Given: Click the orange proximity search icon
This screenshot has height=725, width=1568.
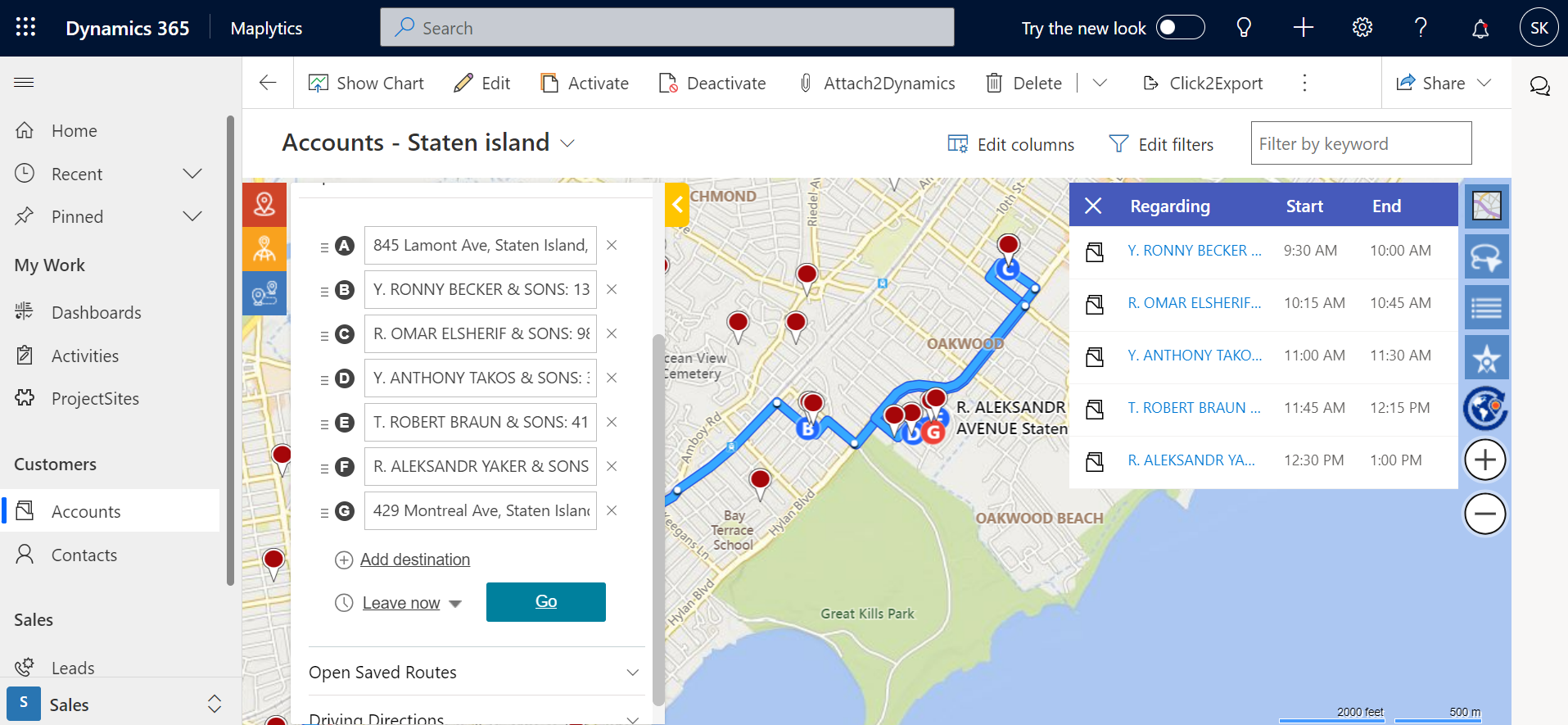Looking at the screenshot, I should point(264,248).
